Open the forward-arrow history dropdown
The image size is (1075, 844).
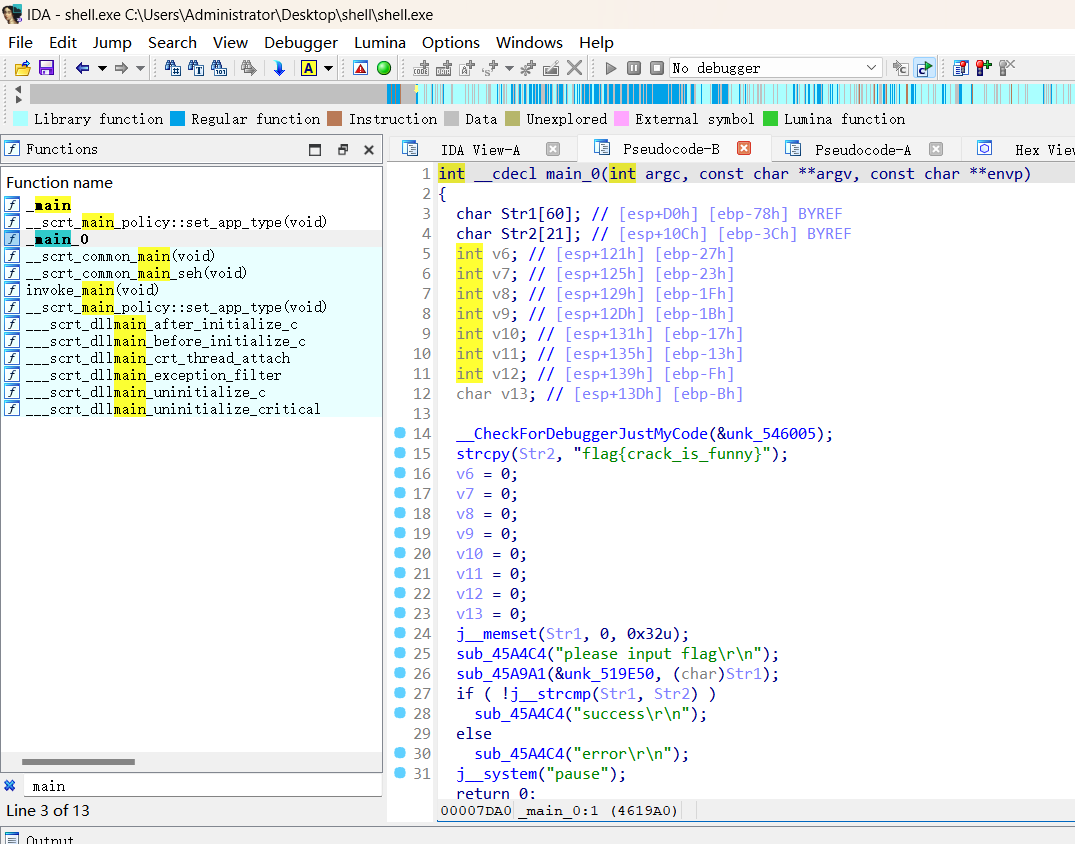[x=141, y=68]
